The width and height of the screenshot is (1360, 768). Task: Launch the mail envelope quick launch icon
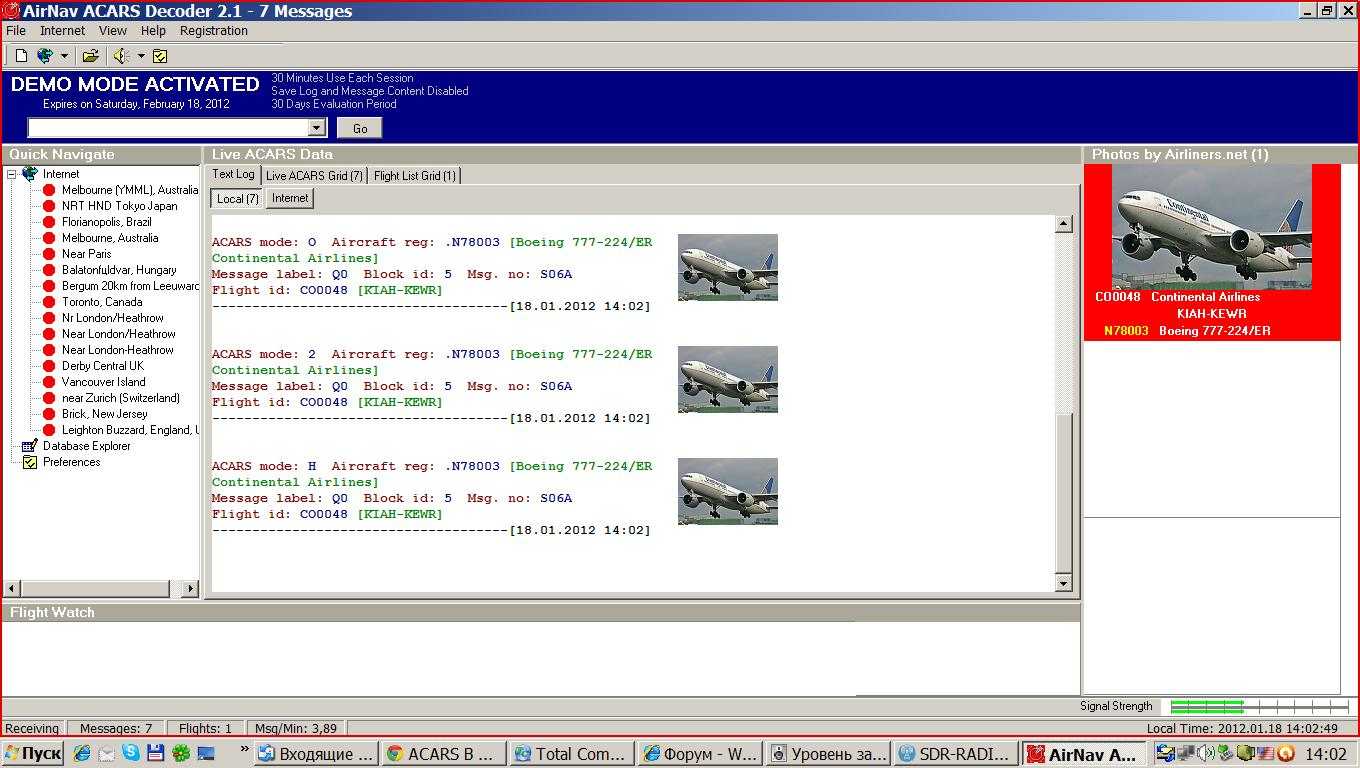(x=107, y=753)
